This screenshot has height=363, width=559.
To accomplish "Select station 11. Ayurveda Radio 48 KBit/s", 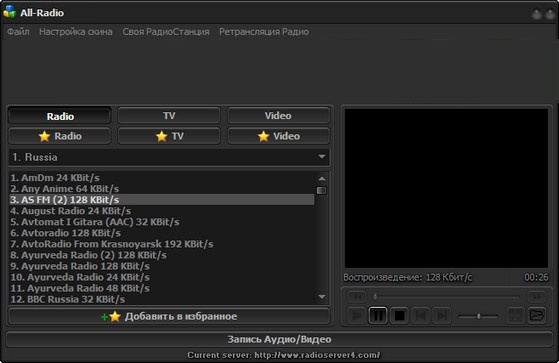I will (162, 288).
